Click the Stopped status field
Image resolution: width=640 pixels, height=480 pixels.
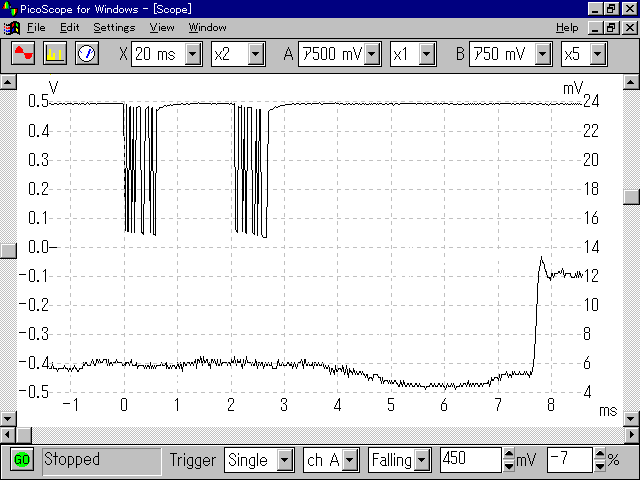click(x=102, y=461)
